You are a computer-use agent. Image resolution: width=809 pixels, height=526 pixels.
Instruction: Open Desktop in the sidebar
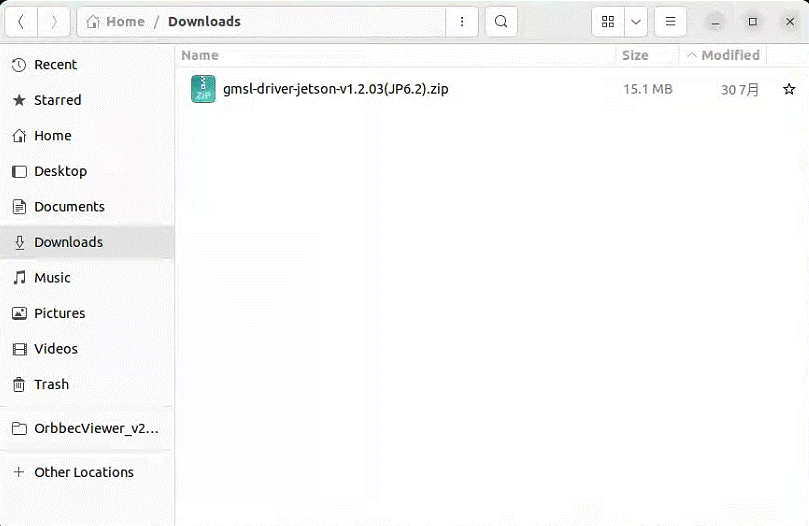pyautogui.click(x=87, y=171)
